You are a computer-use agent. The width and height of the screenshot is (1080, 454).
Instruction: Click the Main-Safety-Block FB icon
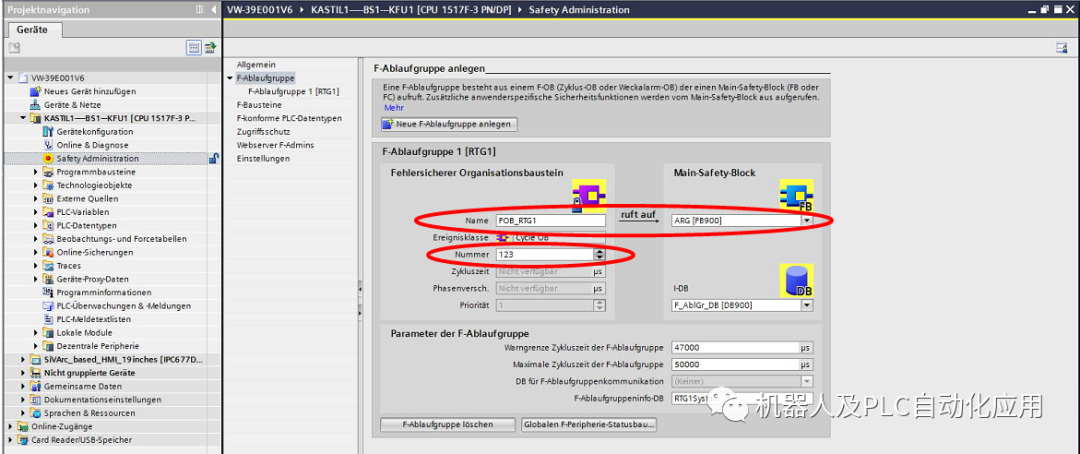(x=796, y=196)
